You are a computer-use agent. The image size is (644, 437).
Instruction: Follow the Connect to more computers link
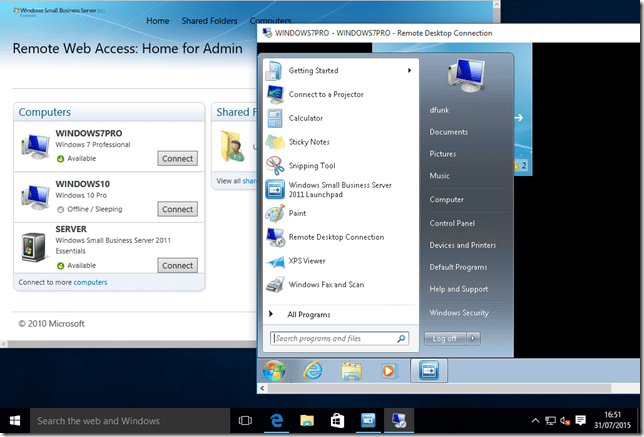(x=90, y=282)
